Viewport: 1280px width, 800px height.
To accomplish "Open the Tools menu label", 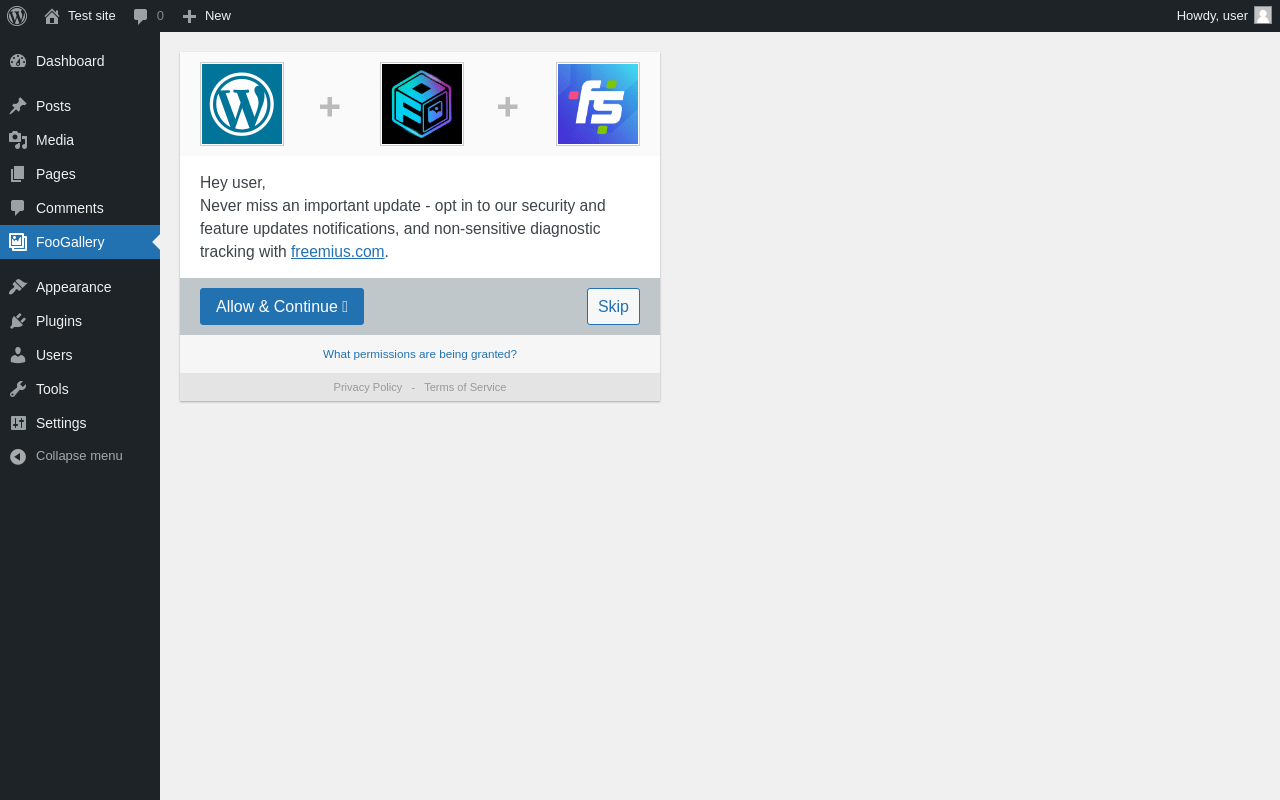I will coord(52,389).
